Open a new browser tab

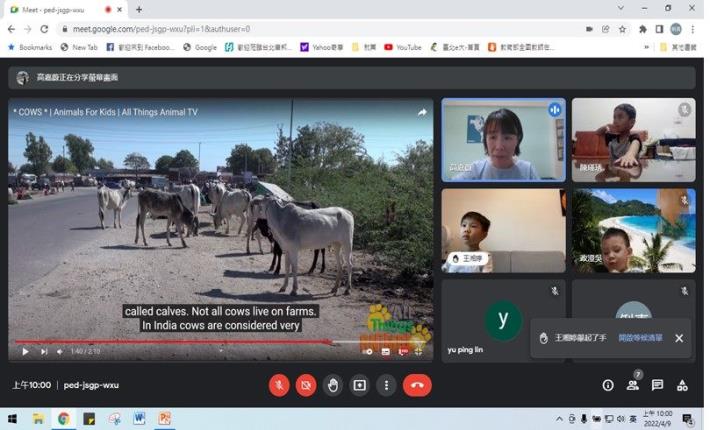(x=139, y=9)
